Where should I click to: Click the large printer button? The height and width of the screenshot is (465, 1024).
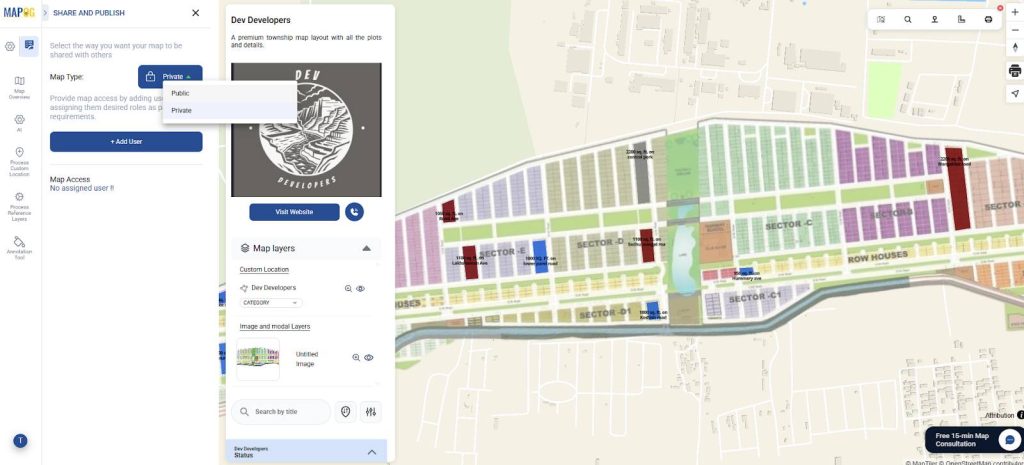point(1015,71)
